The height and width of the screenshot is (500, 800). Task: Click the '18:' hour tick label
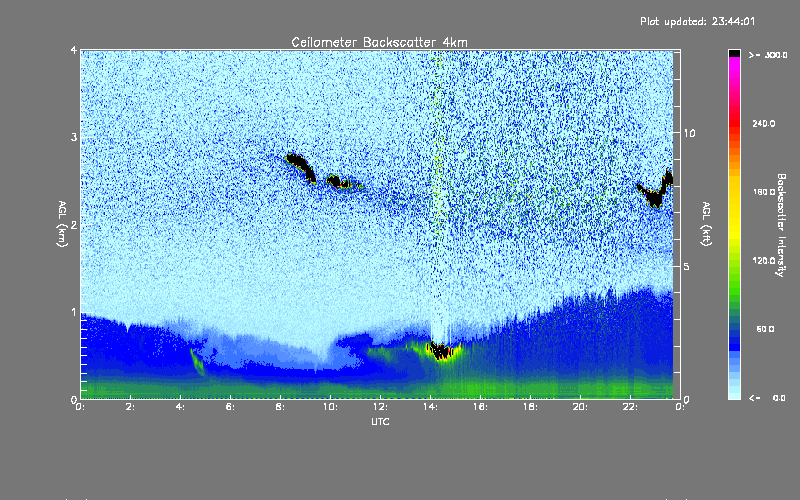pos(531,407)
